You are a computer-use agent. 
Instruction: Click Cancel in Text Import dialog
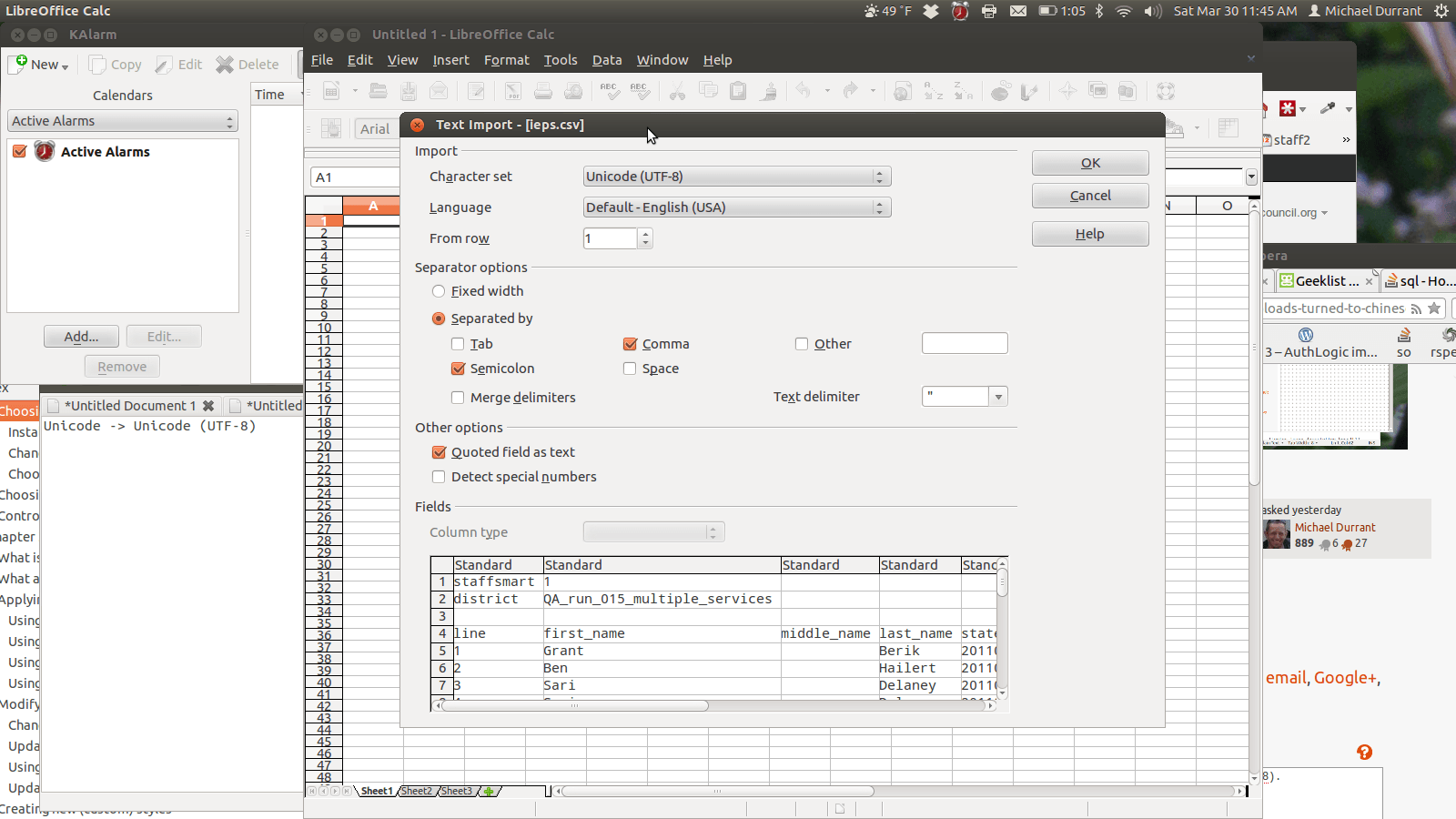click(x=1090, y=196)
